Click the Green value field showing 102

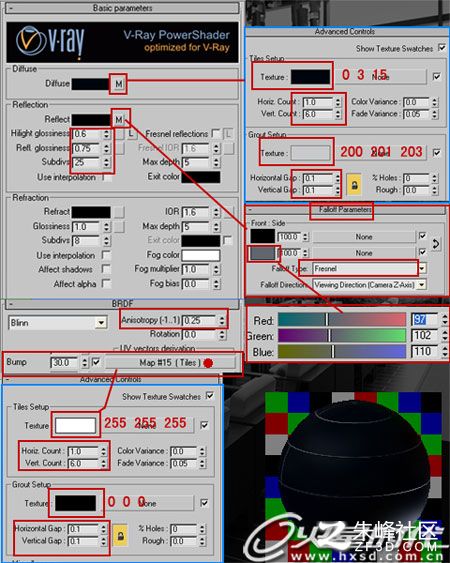(x=425, y=335)
